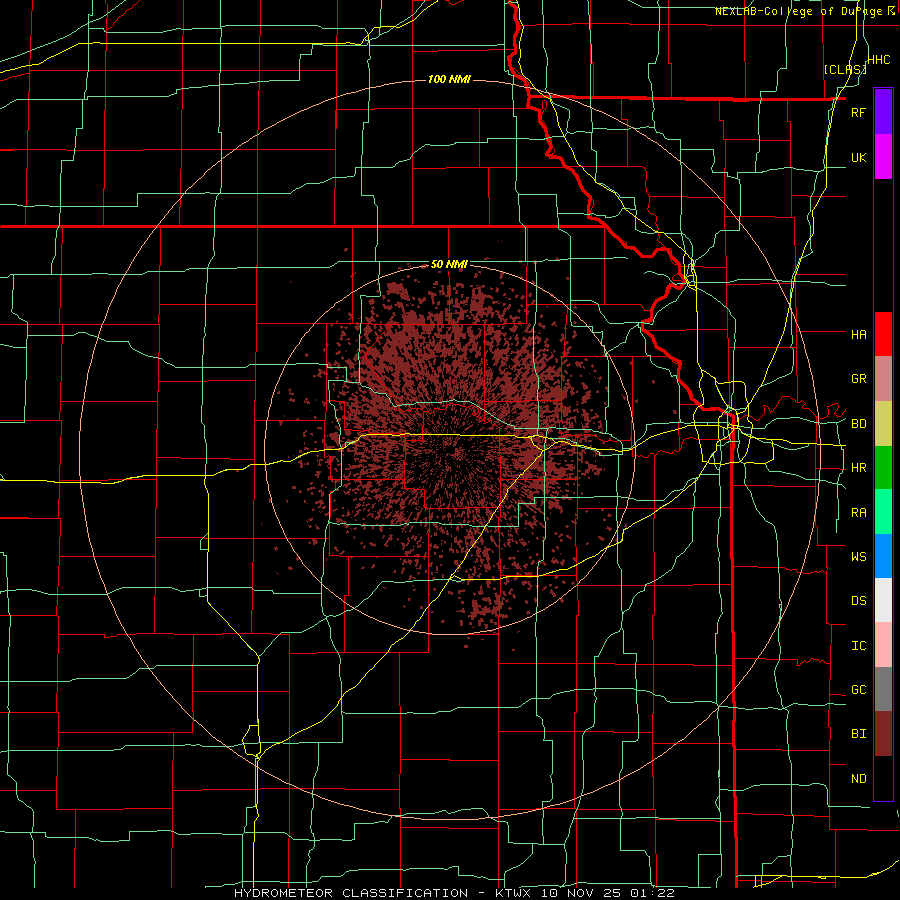Image resolution: width=900 pixels, height=900 pixels.
Task: Click the DS legend label
Action: [858, 601]
